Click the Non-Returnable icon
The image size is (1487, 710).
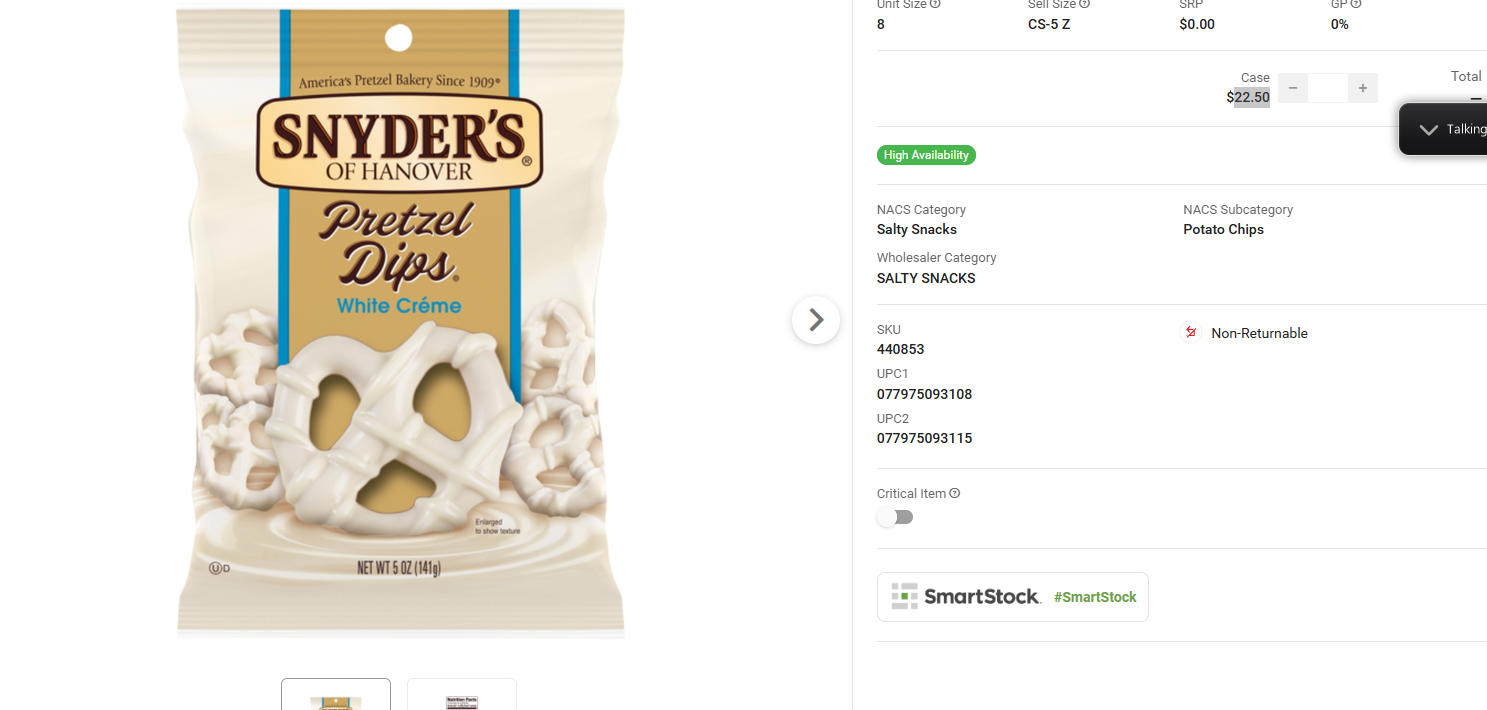[1191, 332]
